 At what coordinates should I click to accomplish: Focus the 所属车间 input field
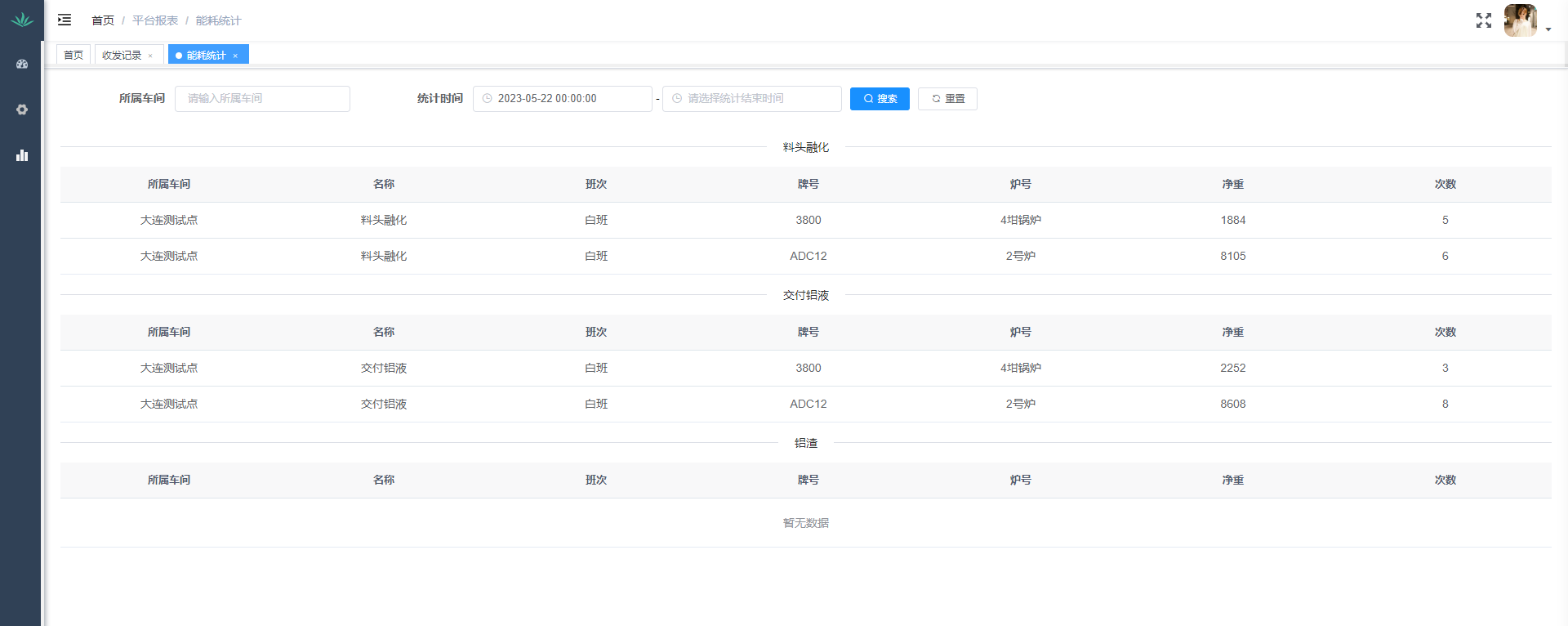pyautogui.click(x=262, y=99)
